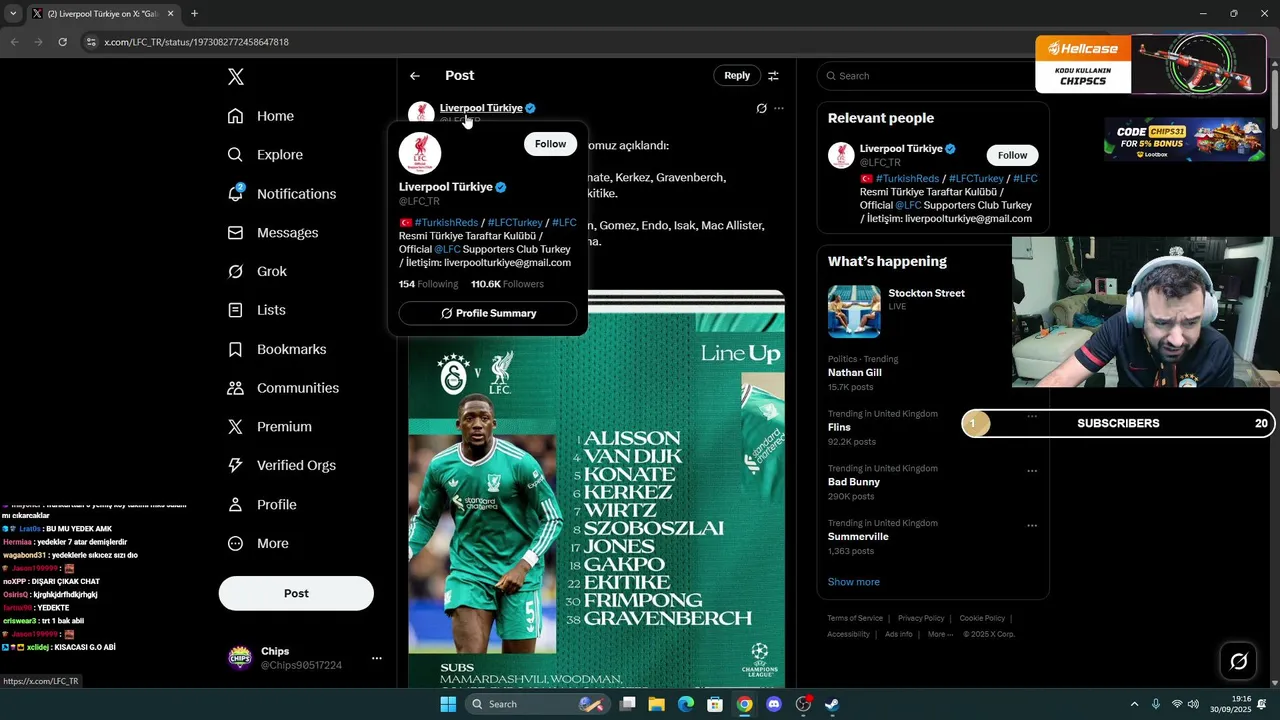Viewport: 1280px width, 720px height.
Task: Open the Privacy Policy link
Action: pos(921,618)
